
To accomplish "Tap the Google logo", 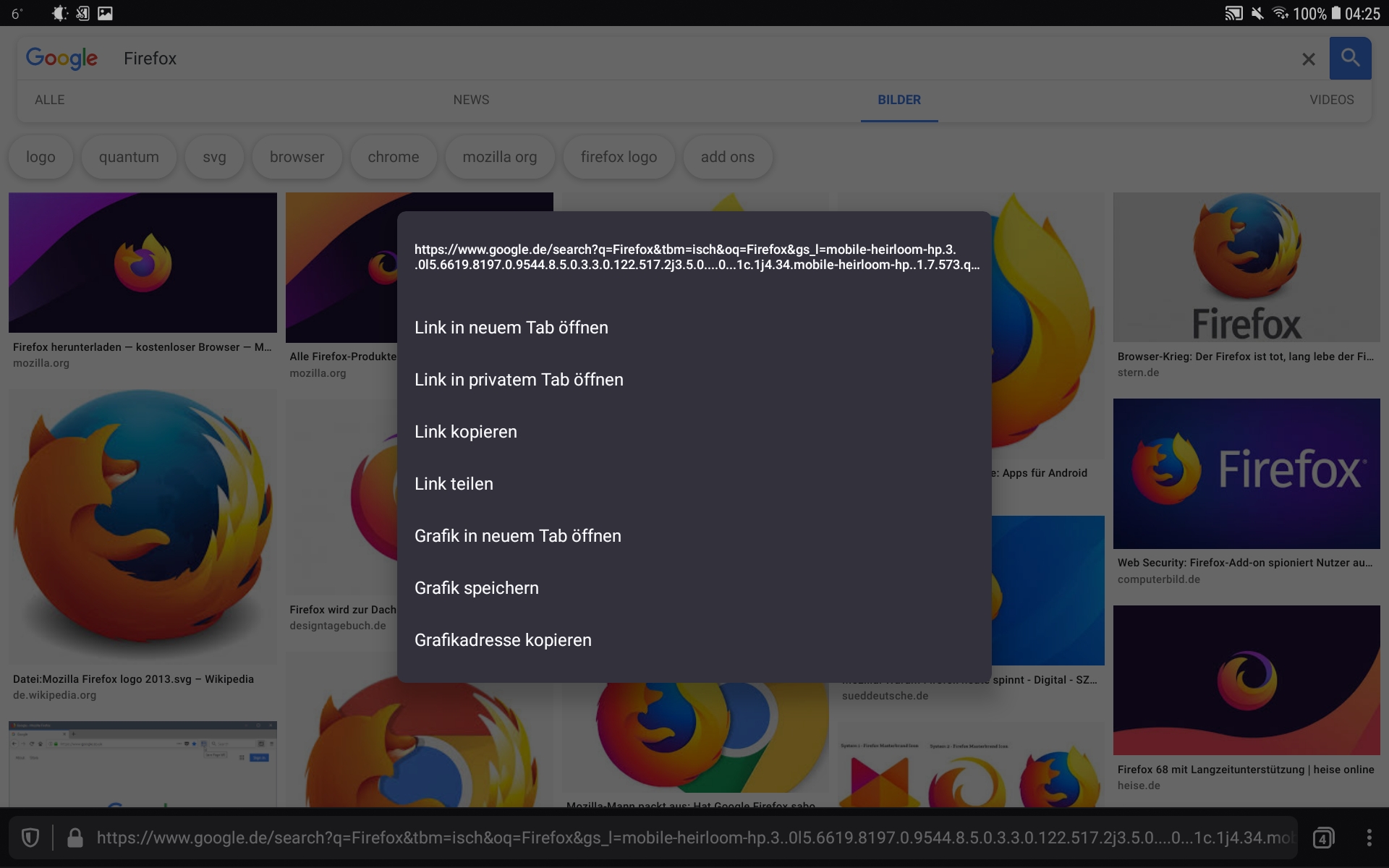I will point(61,58).
